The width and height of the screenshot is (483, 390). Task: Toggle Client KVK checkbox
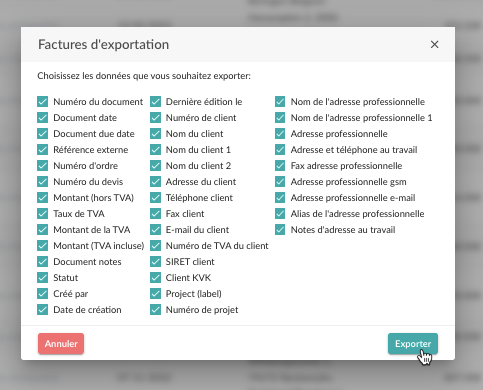[155, 278]
